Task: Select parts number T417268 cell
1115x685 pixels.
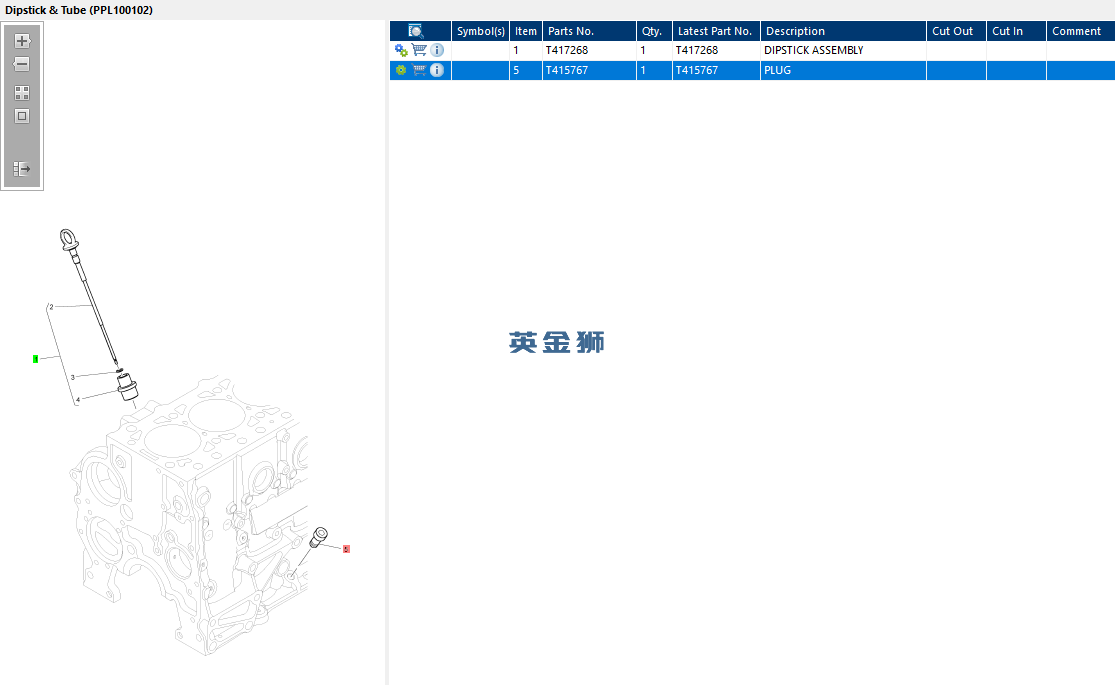Action: [x=589, y=51]
